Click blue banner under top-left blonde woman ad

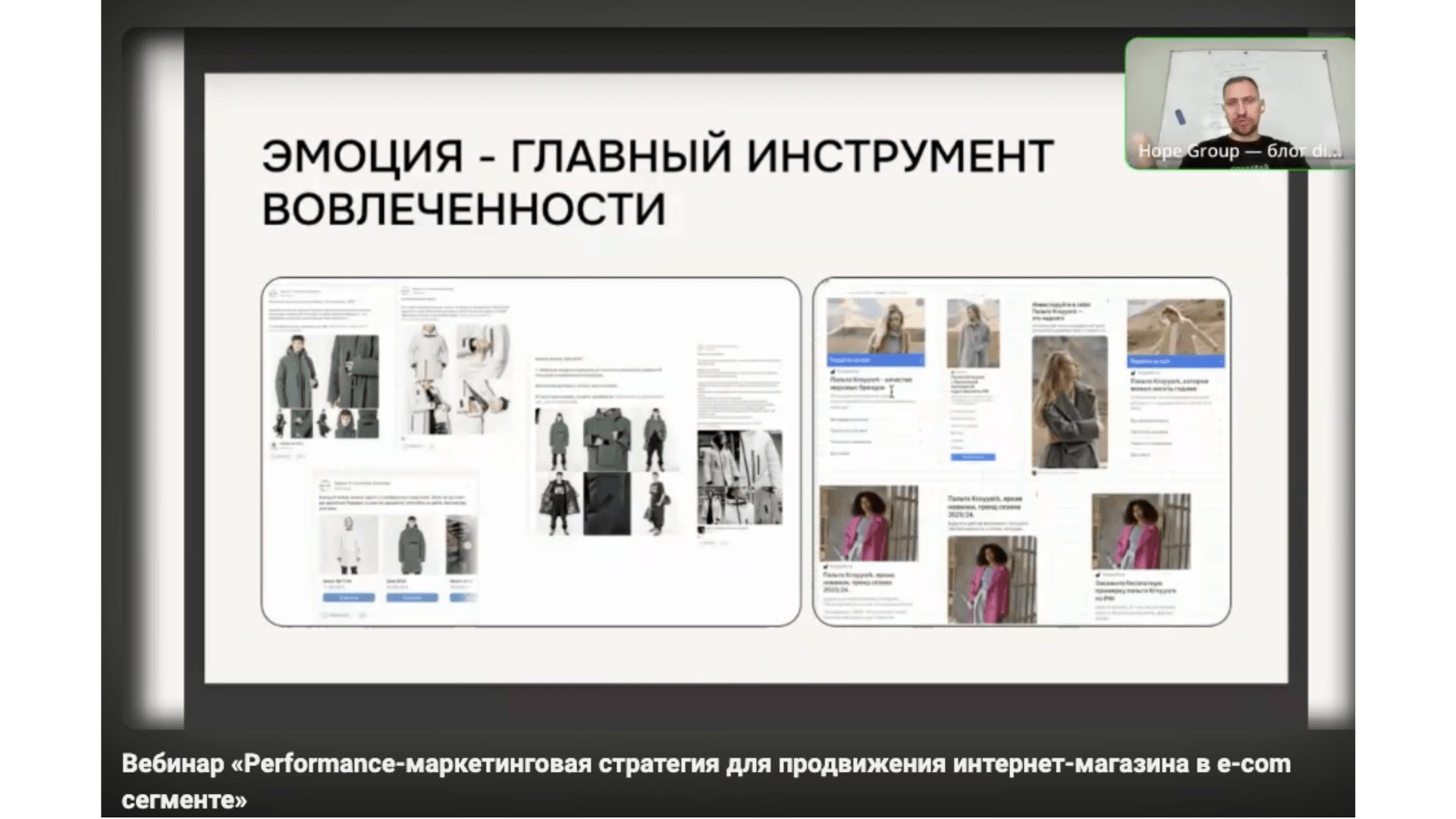(875, 360)
